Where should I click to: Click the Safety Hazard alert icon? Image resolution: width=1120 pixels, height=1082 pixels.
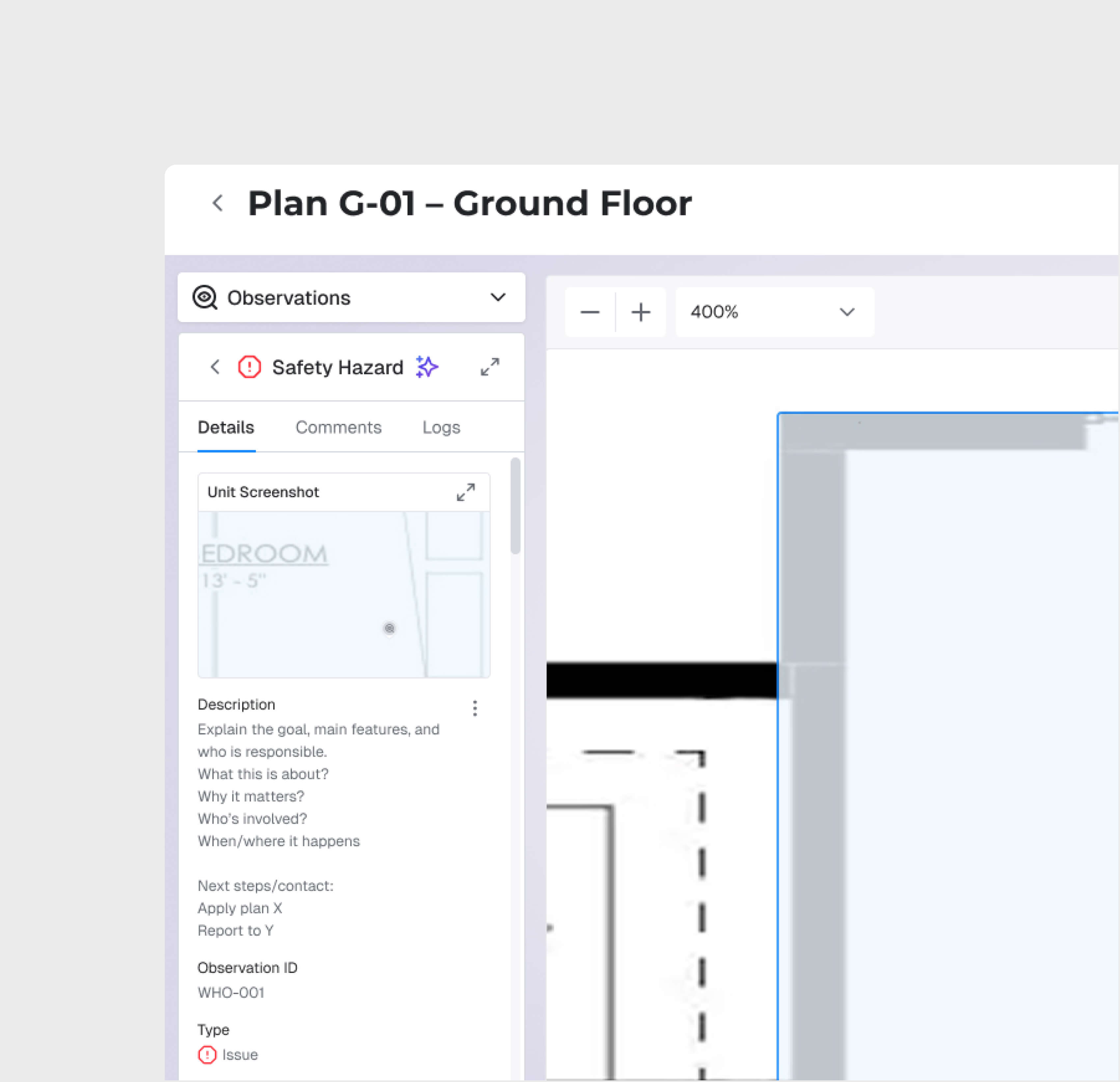(249, 367)
